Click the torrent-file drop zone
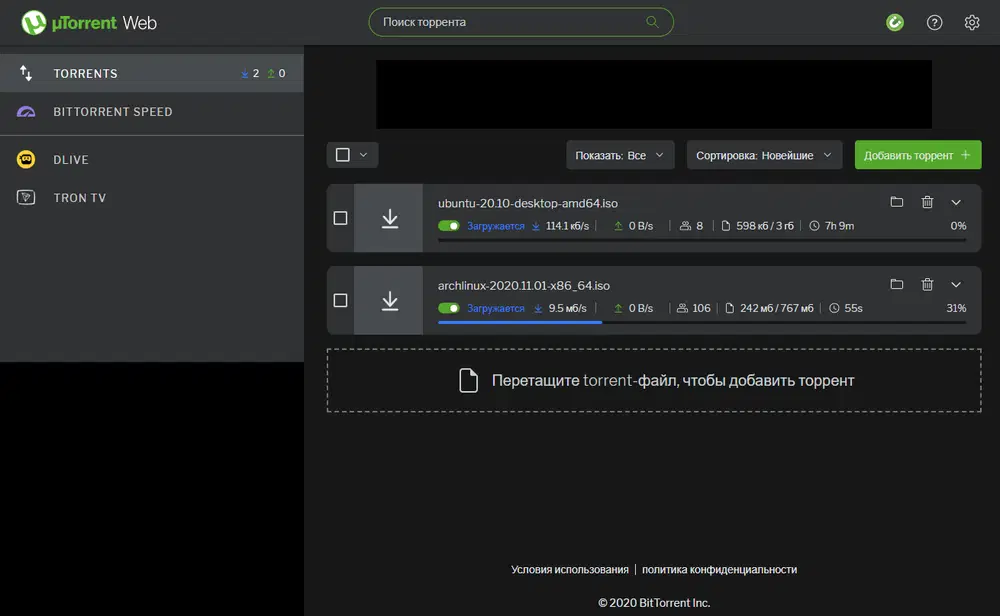 coord(654,380)
